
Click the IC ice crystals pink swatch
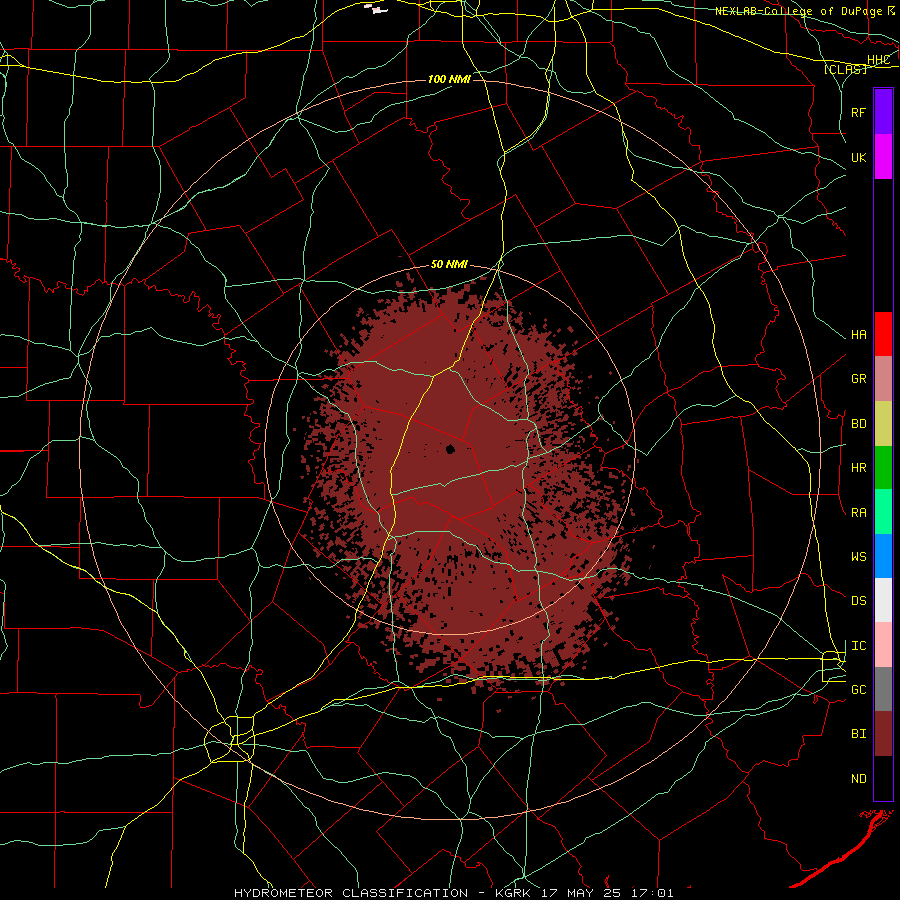(x=883, y=645)
